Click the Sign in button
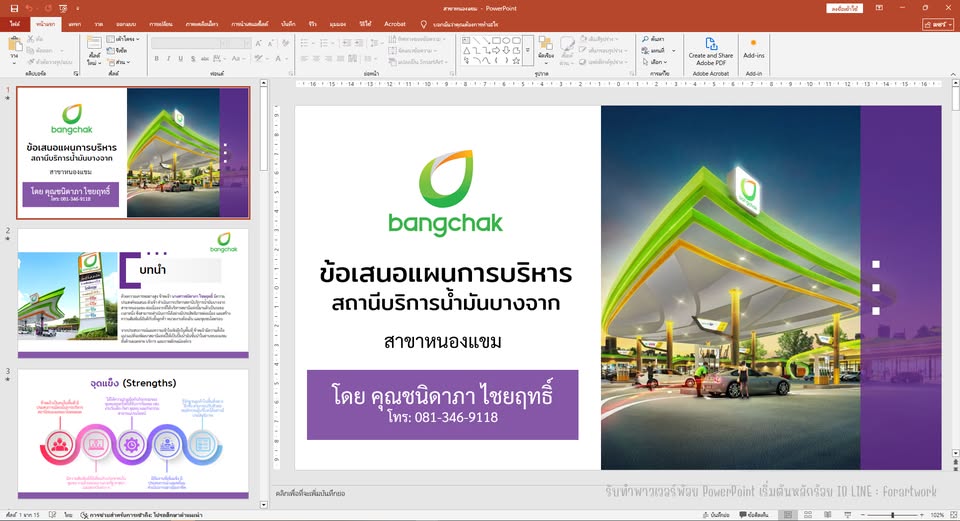The image size is (960, 521). point(844,8)
